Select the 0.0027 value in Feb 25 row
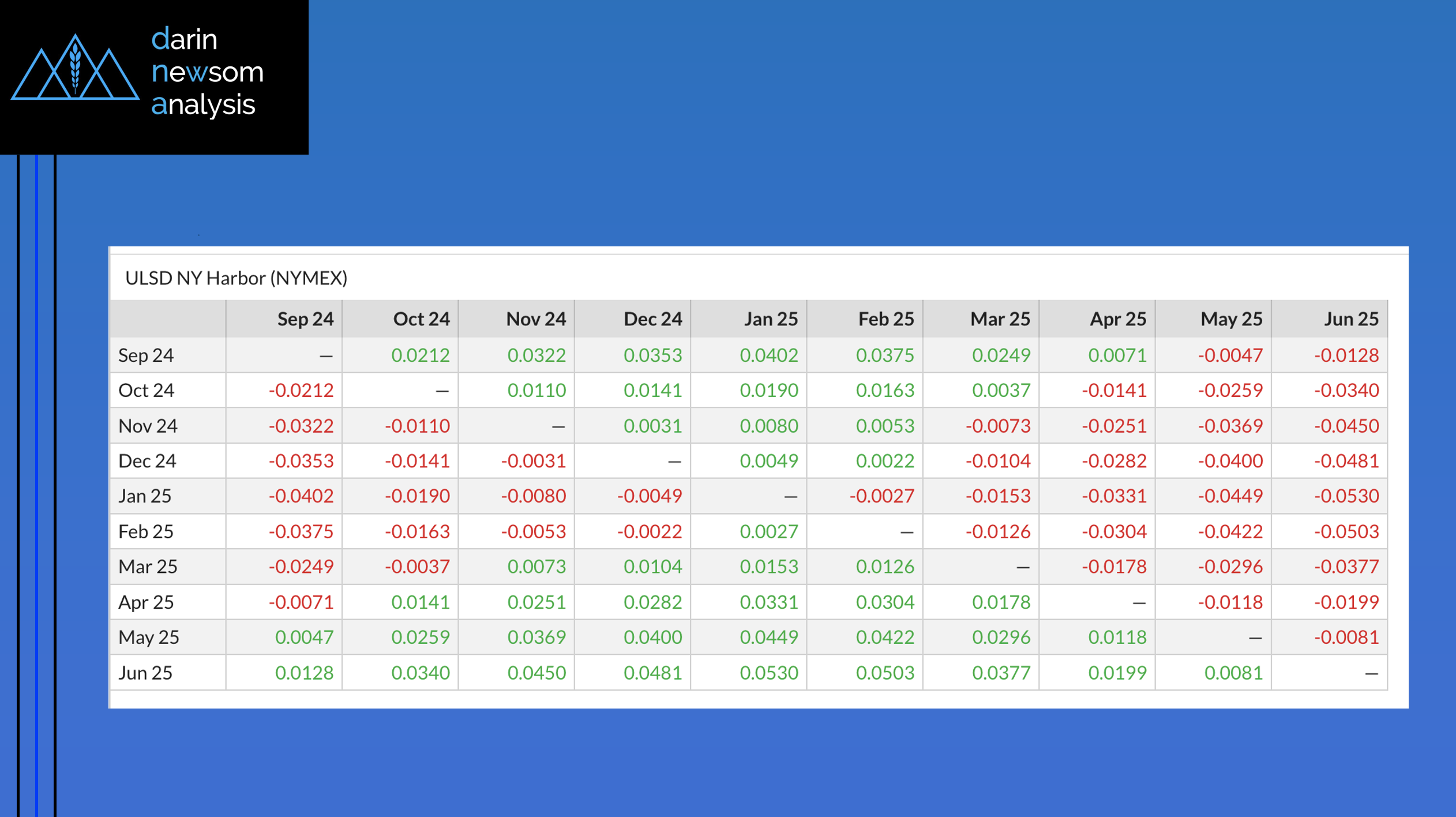This screenshot has height=817, width=1456. 768,531
